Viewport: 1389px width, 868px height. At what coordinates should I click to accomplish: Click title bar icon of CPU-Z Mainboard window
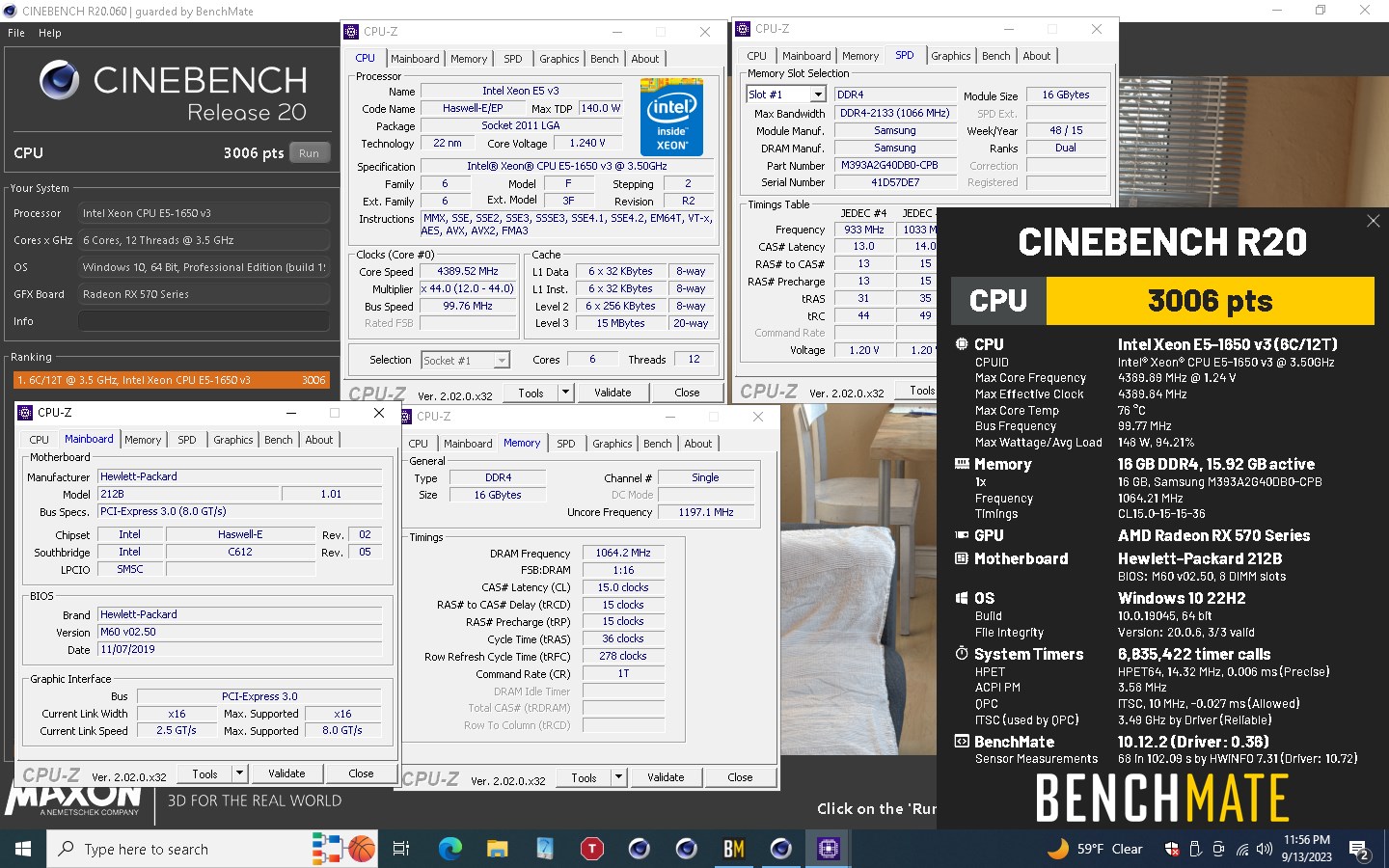tap(26, 413)
